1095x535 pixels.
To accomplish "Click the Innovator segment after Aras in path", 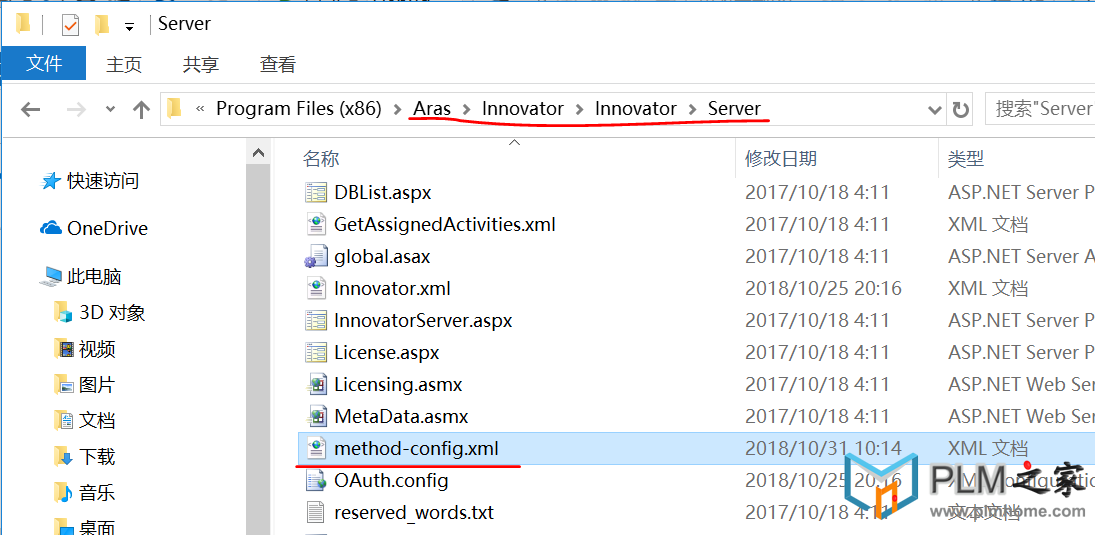I will click(x=522, y=109).
